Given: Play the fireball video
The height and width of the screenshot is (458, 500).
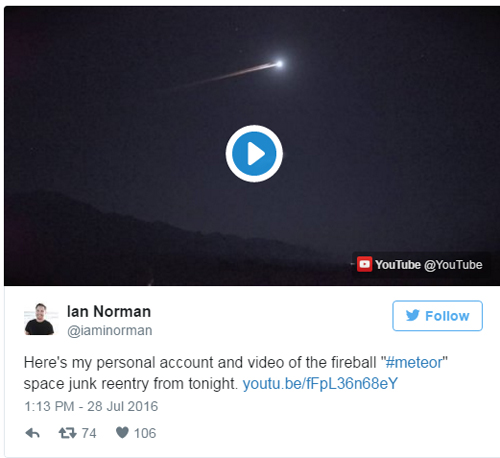Looking at the screenshot, I should pos(254,153).
